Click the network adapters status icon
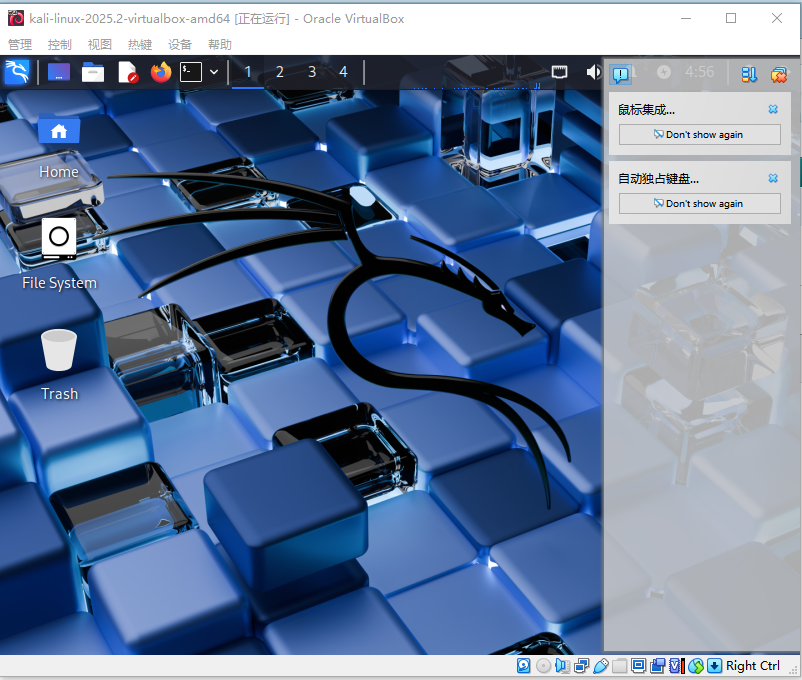Viewport: 802px width, 680px height. point(582,666)
